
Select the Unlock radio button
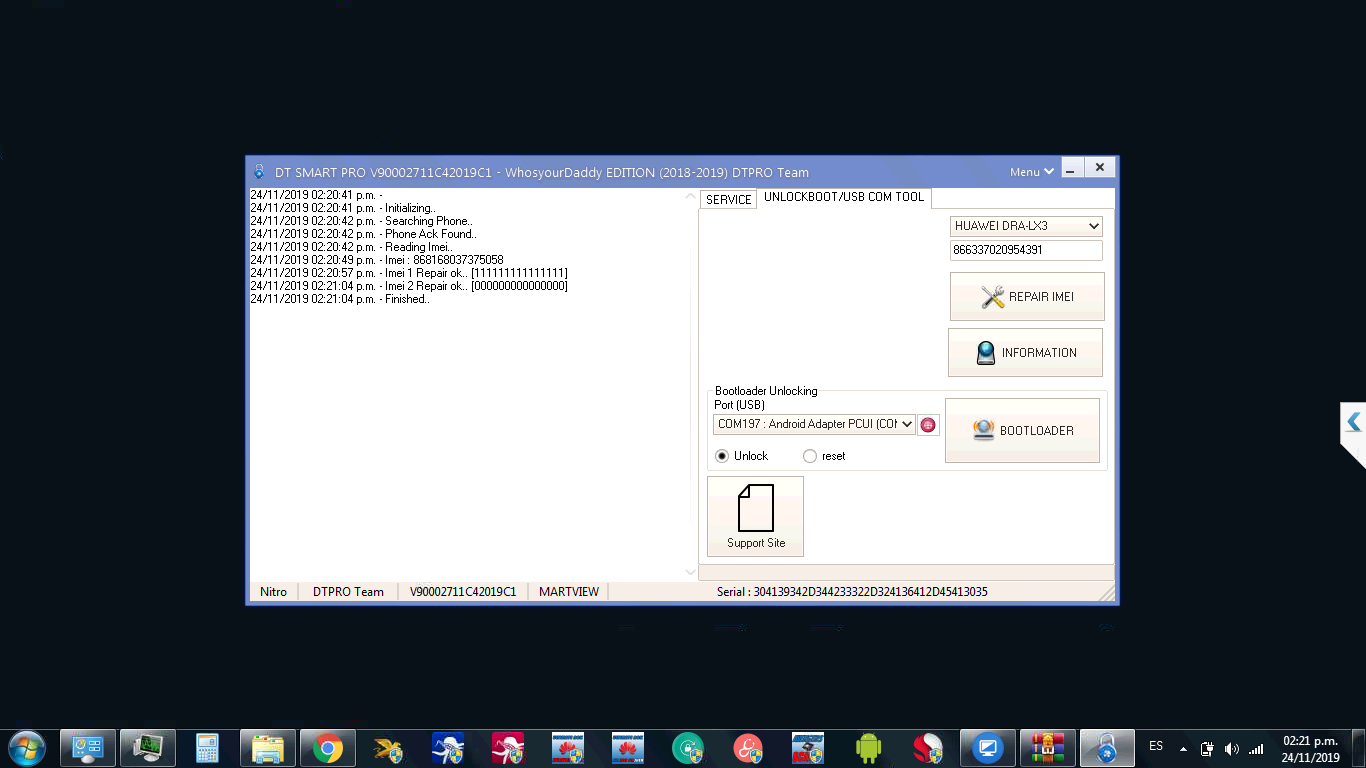(722, 456)
